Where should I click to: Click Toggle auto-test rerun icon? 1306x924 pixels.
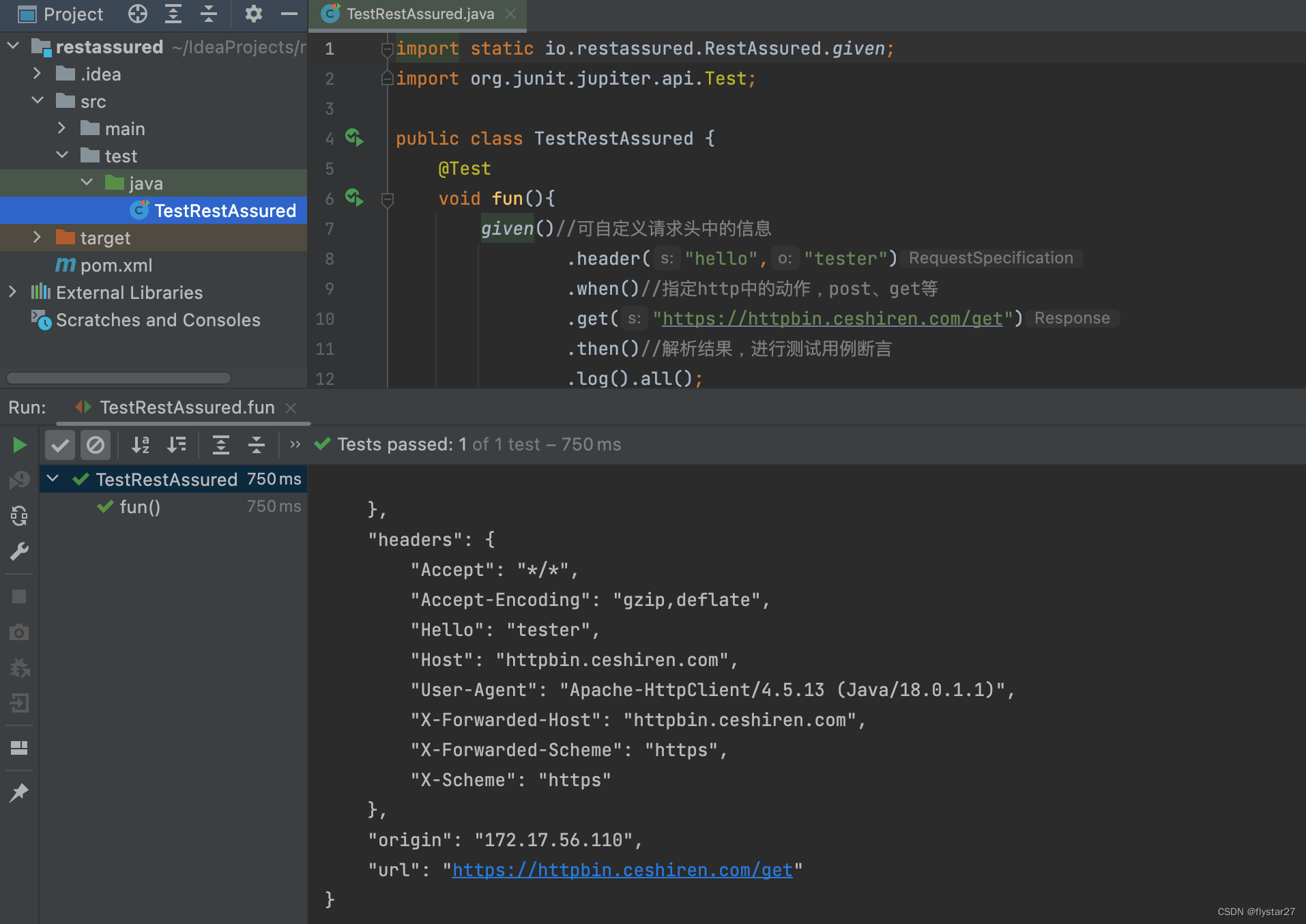[19, 516]
